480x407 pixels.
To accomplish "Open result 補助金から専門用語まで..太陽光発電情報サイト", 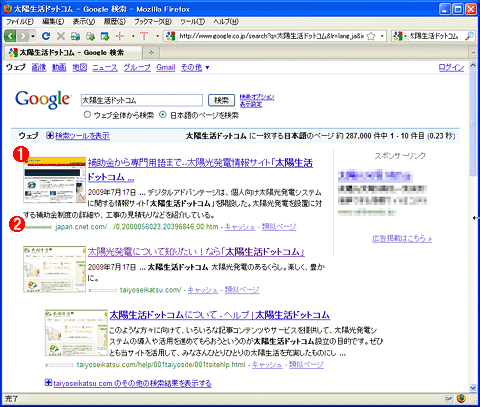I will [x=200, y=170].
